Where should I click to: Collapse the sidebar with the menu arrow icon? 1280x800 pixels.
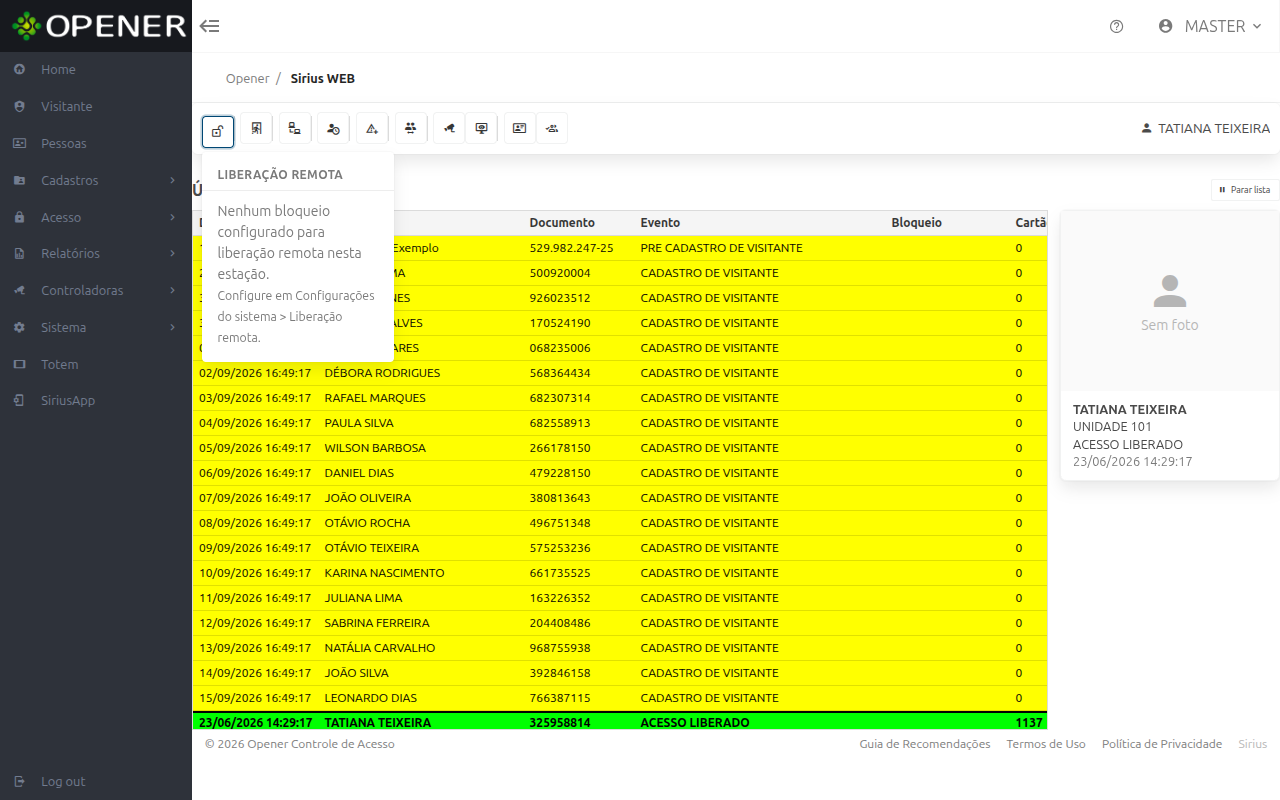coord(210,26)
